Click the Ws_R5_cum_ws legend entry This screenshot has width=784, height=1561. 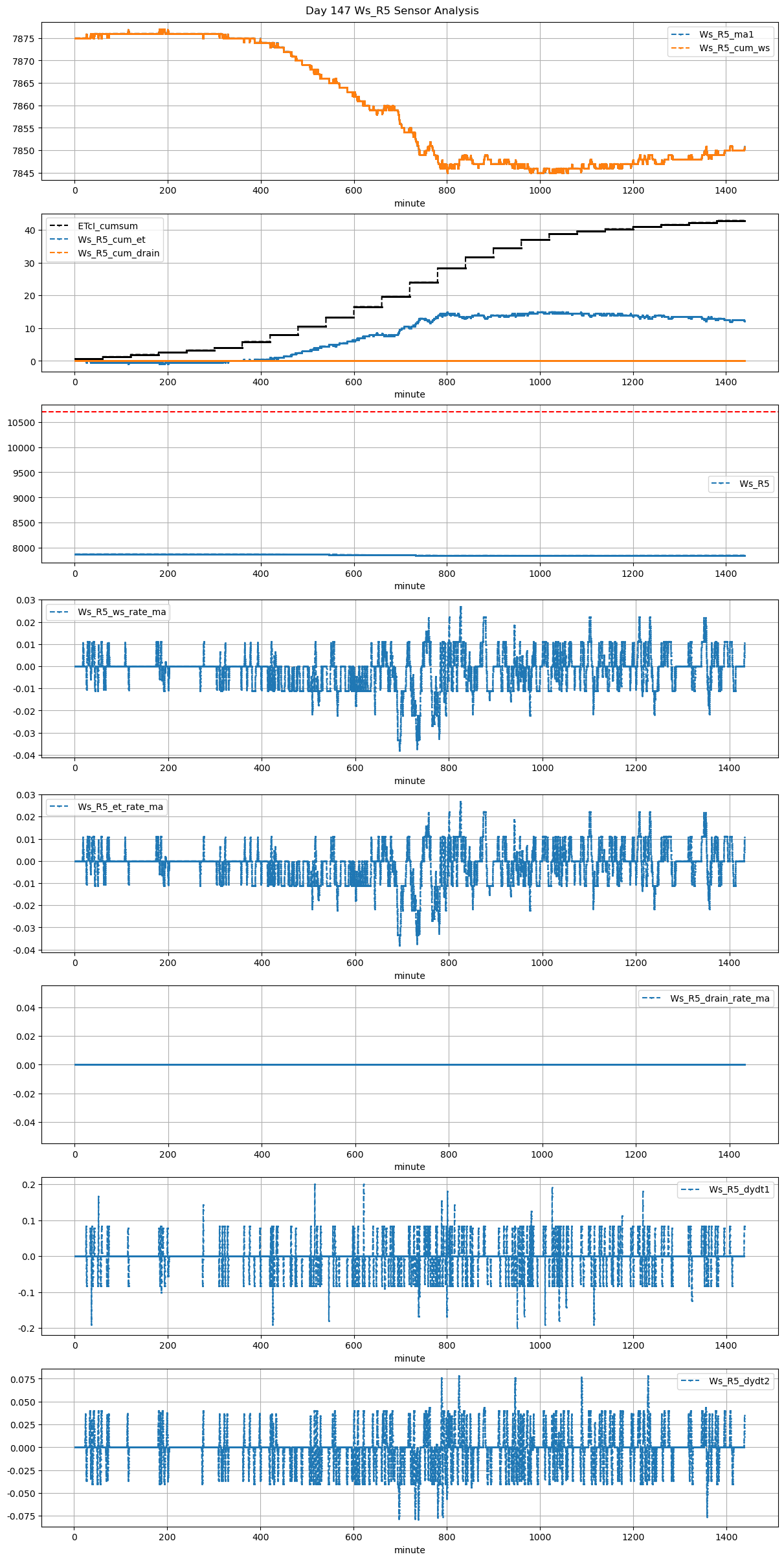[734, 48]
